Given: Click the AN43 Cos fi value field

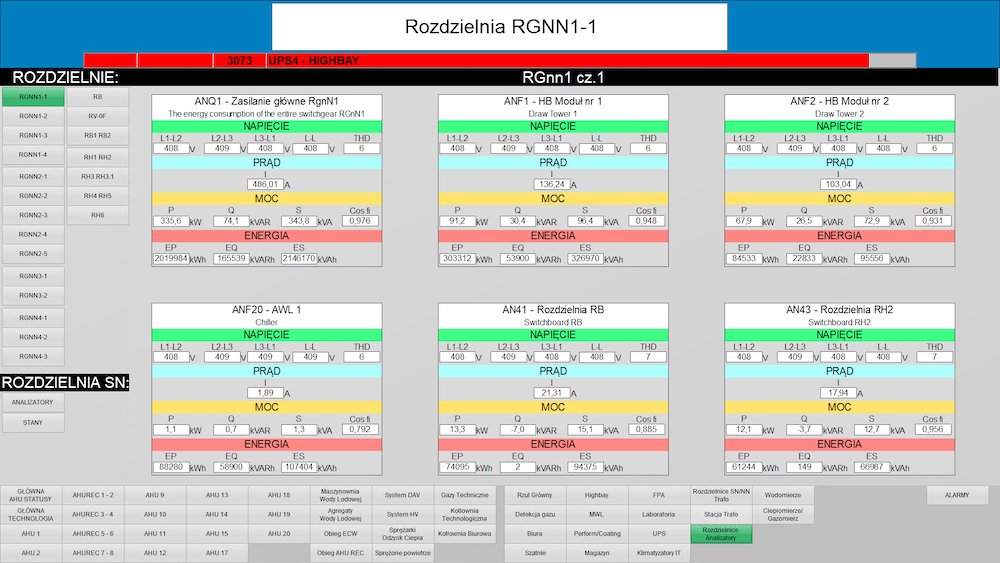Looking at the screenshot, I should point(932,430).
